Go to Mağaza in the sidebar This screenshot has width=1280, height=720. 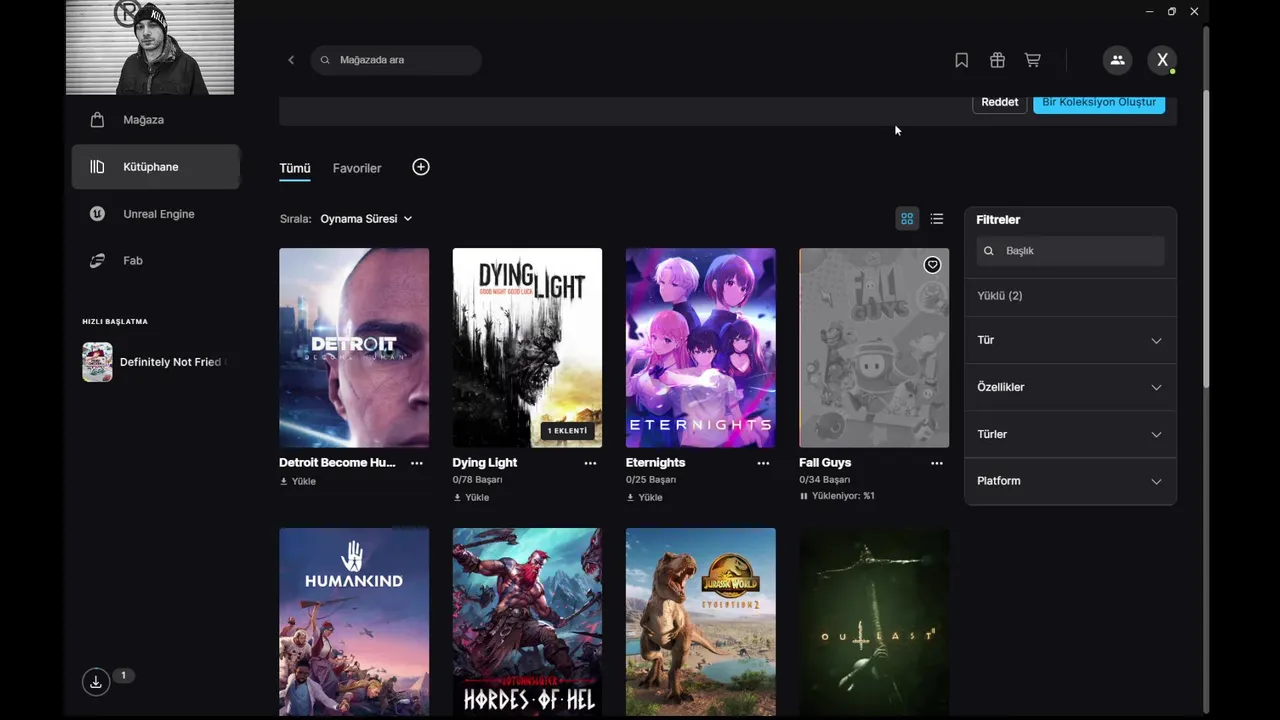(x=155, y=120)
